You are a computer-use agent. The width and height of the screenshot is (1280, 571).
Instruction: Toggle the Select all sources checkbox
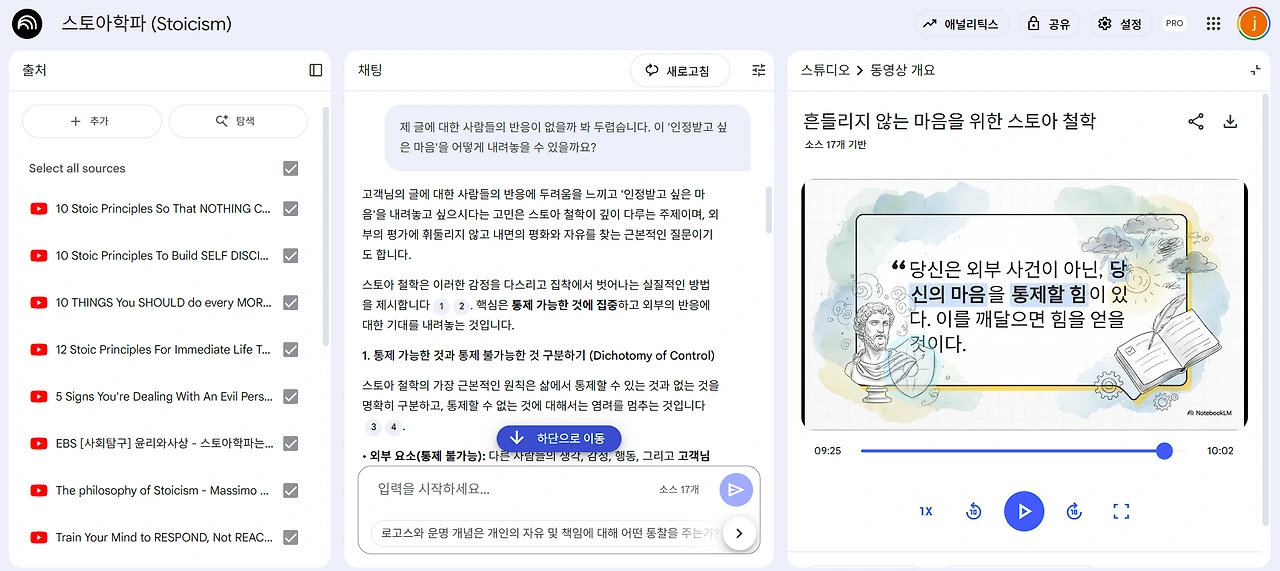pyautogui.click(x=291, y=168)
